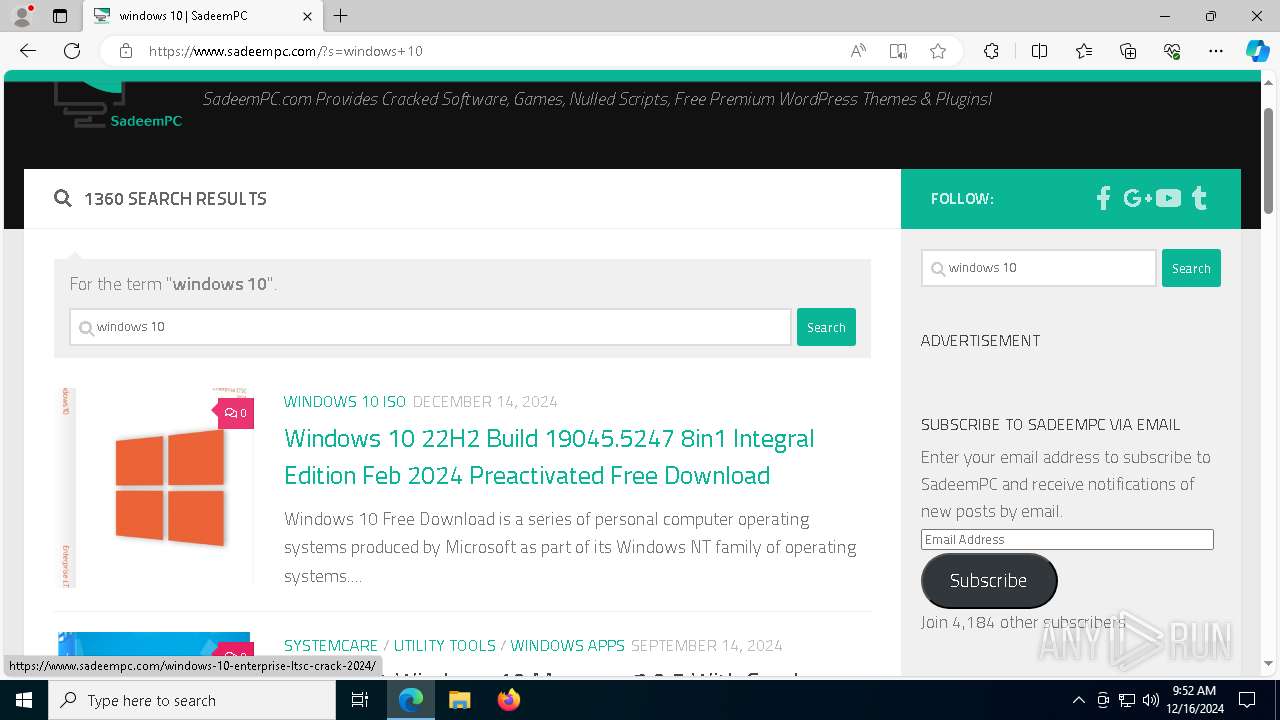Click the Search button under 'For the term'
Screen dimensions: 1280x720
[826, 327]
